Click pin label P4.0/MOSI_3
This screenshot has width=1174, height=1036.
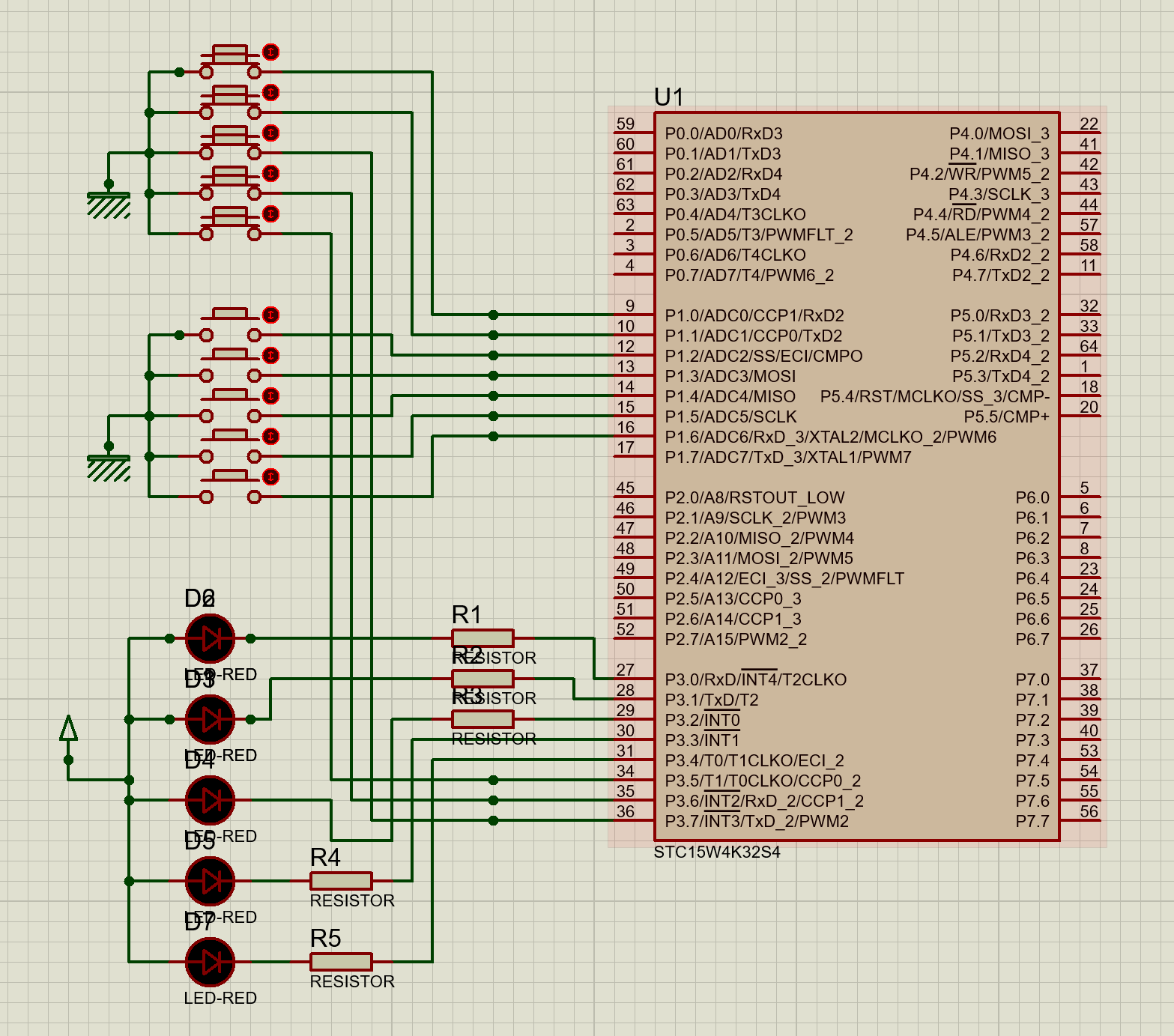tap(999, 133)
